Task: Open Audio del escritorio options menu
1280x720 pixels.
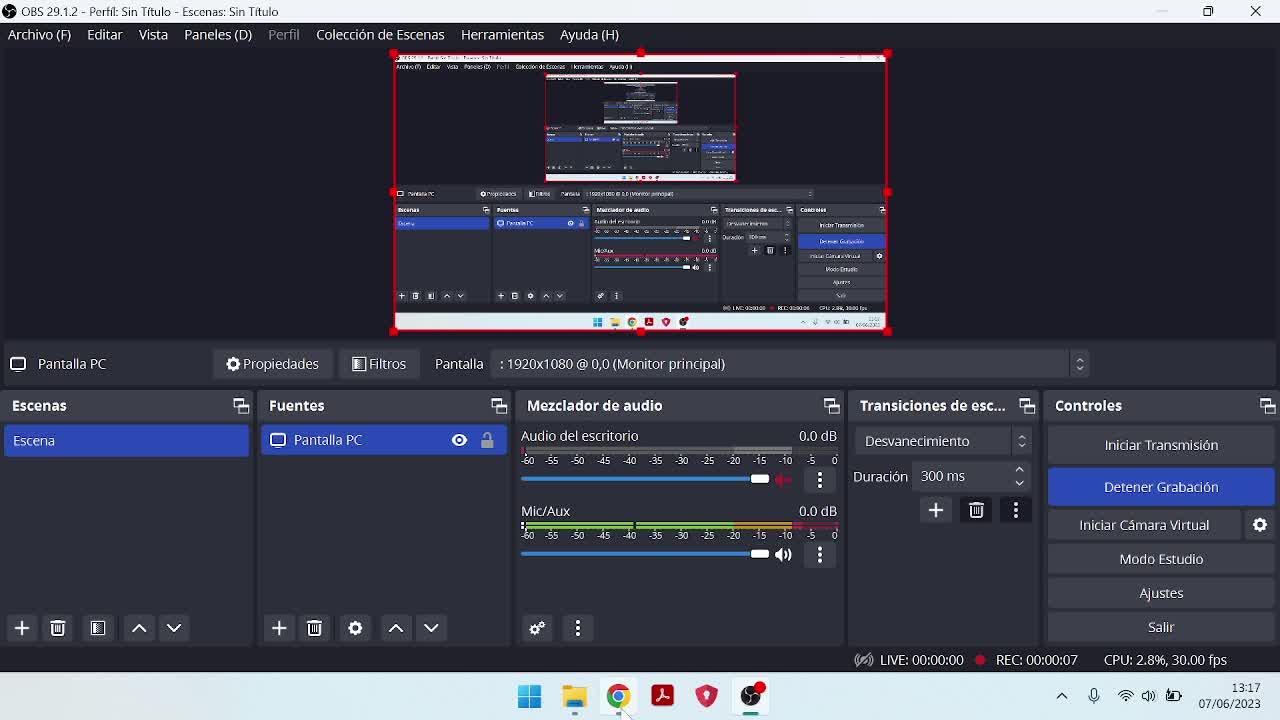Action: [x=820, y=480]
